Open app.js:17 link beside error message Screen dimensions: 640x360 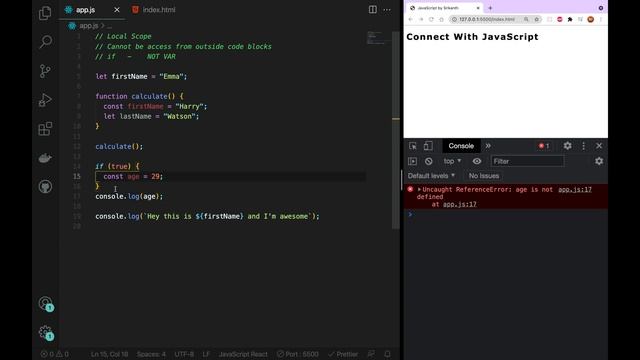[575, 189]
